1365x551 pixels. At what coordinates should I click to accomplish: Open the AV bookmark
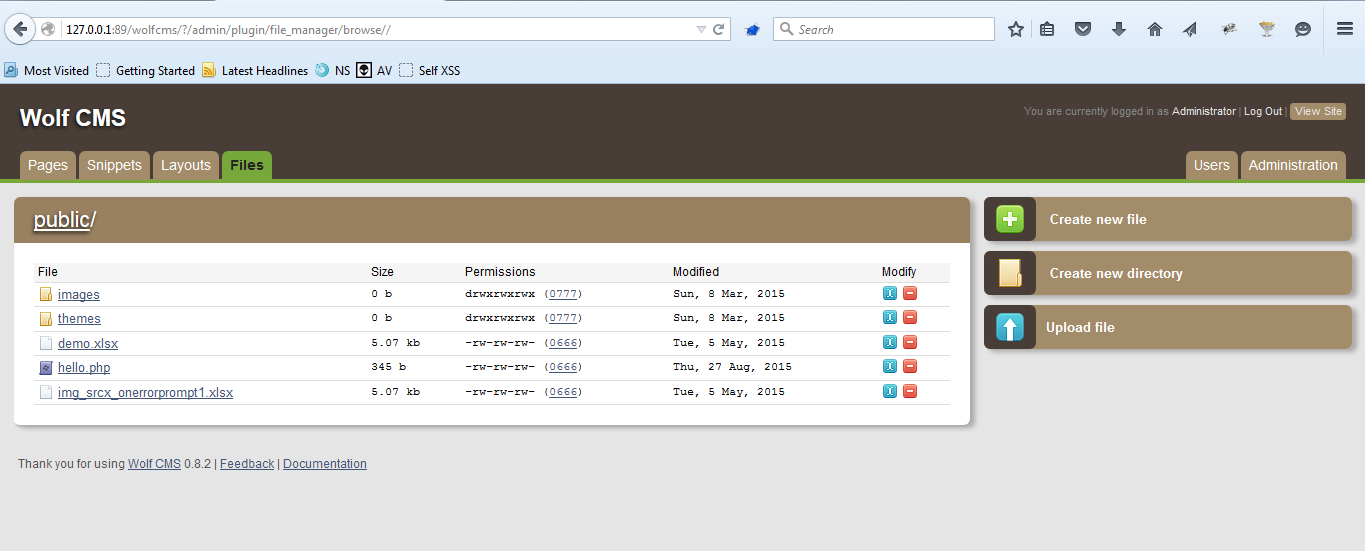(x=375, y=70)
